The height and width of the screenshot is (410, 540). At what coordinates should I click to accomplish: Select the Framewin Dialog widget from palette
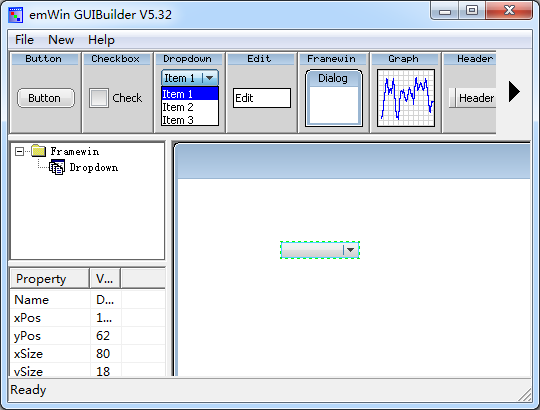334,92
